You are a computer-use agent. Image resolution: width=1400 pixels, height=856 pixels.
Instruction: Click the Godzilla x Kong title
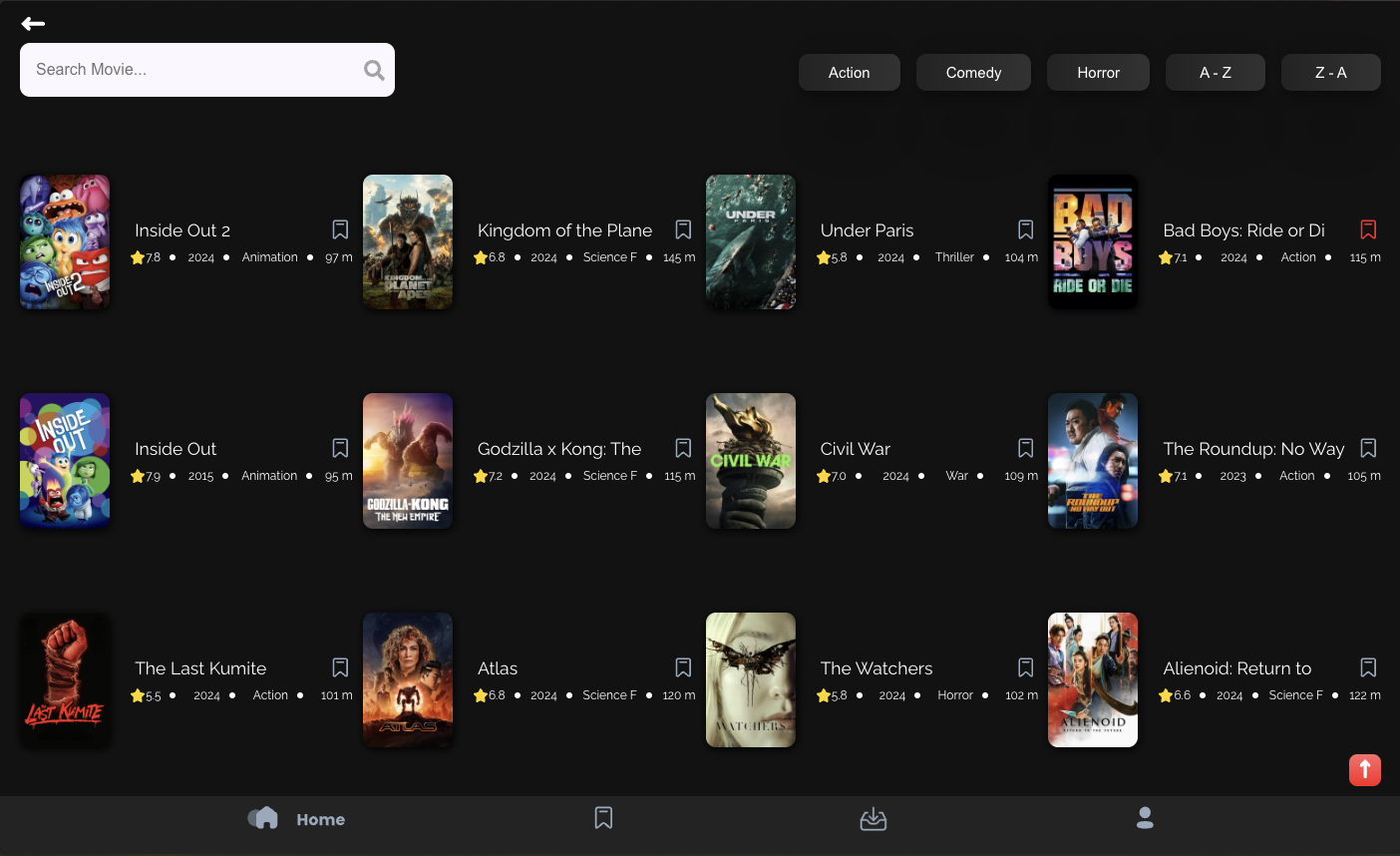pyautogui.click(x=559, y=449)
